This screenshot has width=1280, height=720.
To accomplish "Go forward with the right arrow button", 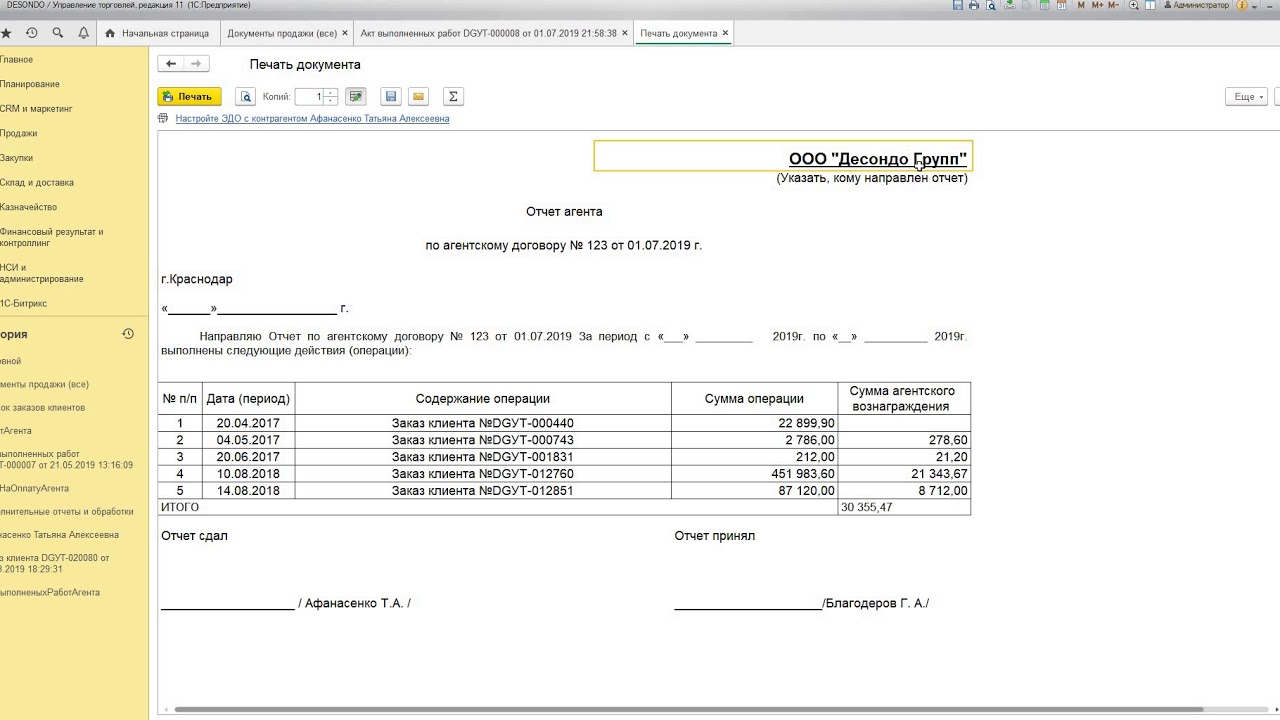I will pos(196,64).
